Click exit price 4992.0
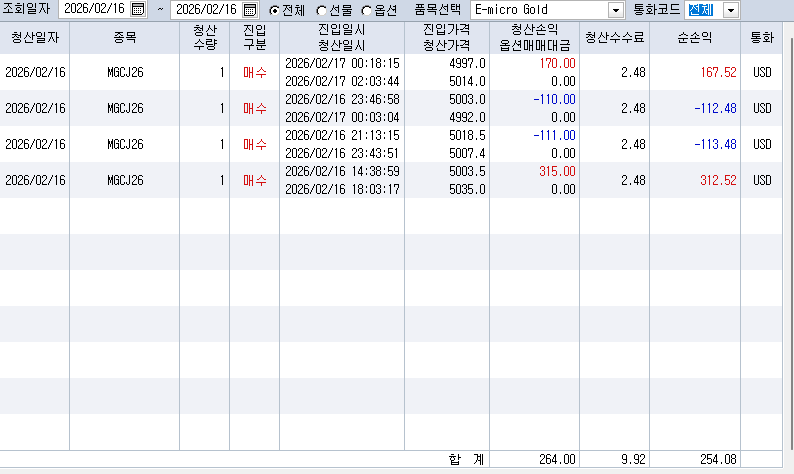Image resolution: width=794 pixels, height=474 pixels. [x=467, y=117]
